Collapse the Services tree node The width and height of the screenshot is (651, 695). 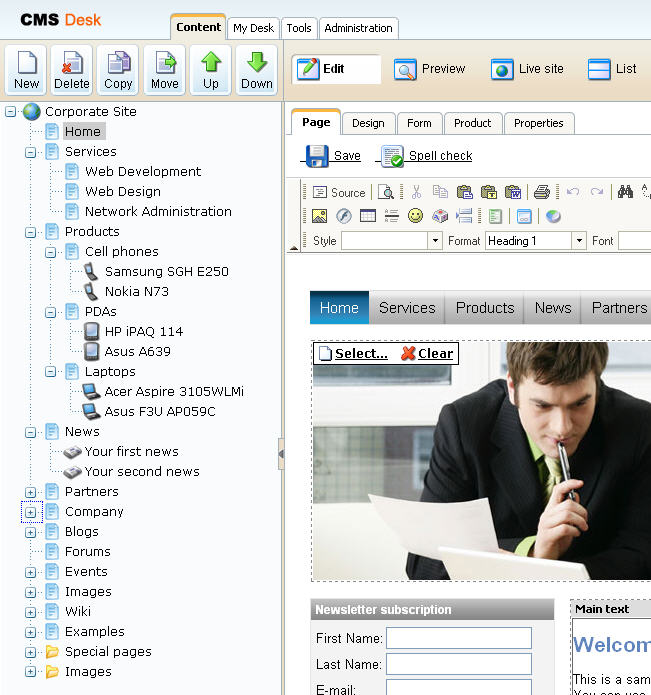coord(30,152)
